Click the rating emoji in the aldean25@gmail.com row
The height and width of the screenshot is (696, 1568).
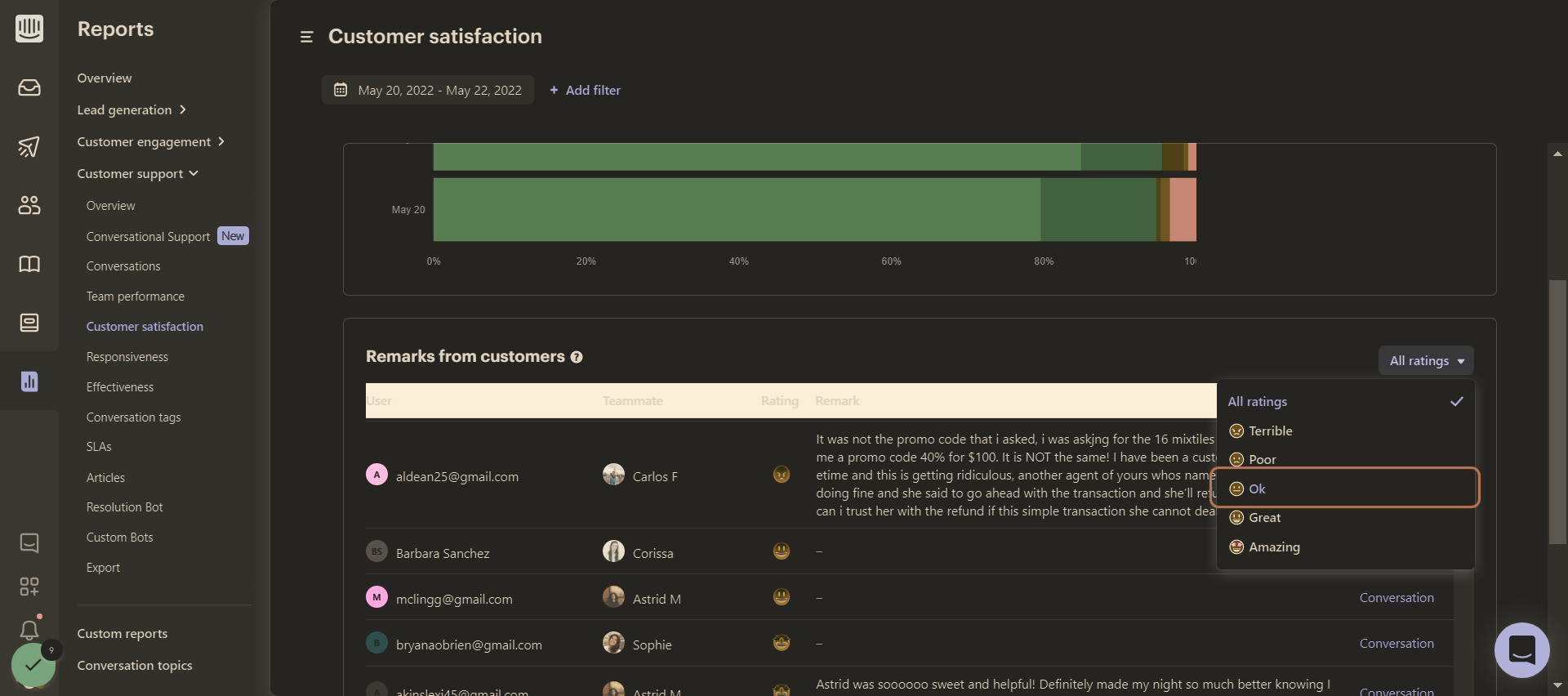point(782,475)
